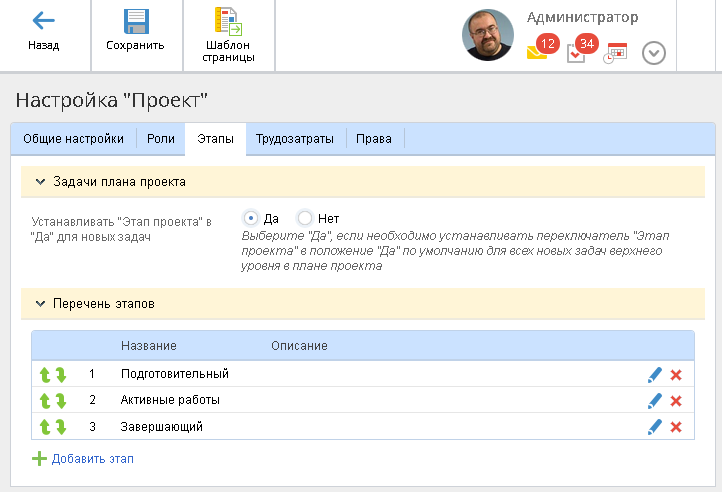Delete the Активные работы stage with red X
The width and height of the screenshot is (722, 492).
(676, 401)
